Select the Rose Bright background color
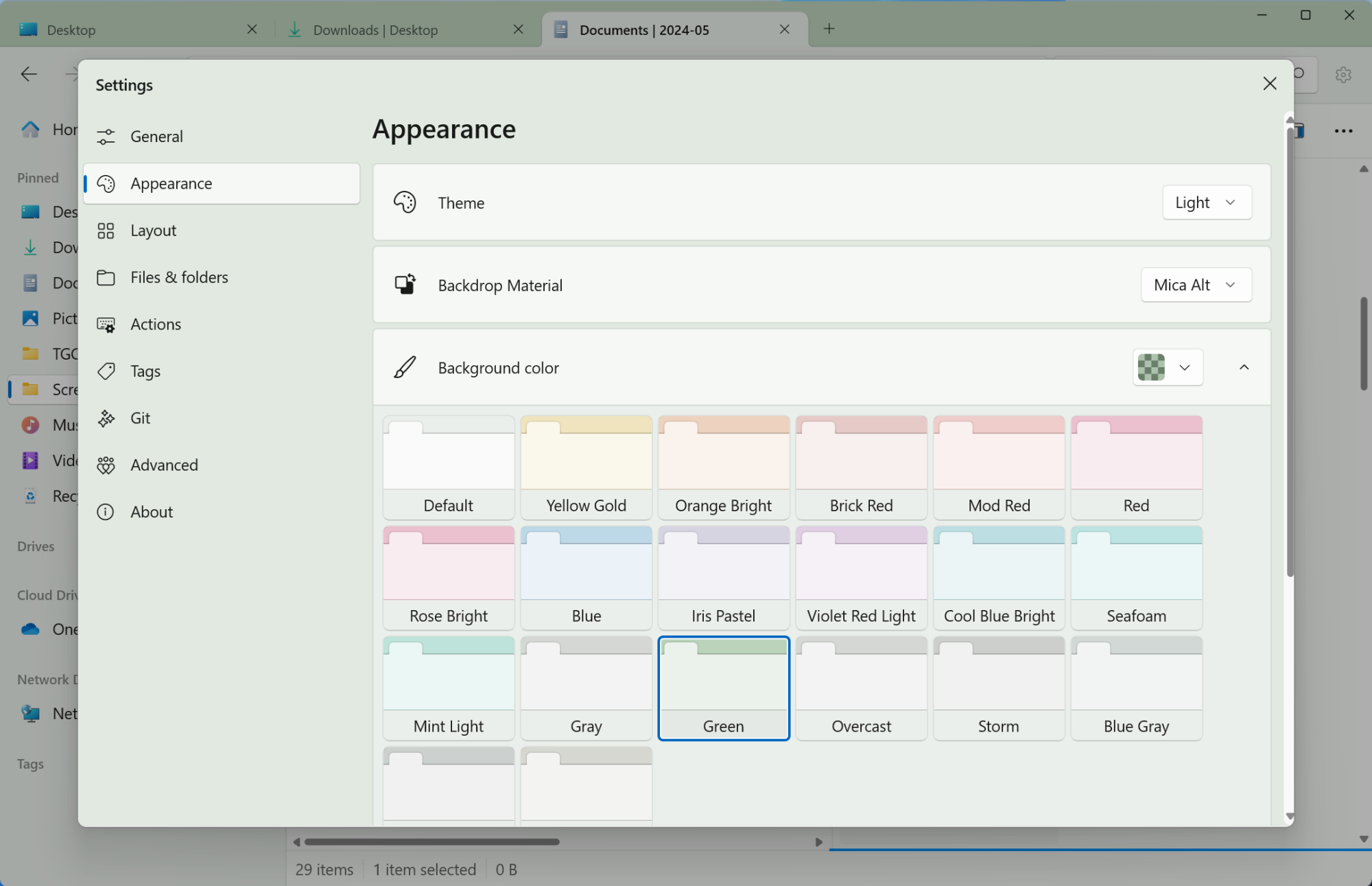The width and height of the screenshot is (1372, 886). [x=449, y=578]
